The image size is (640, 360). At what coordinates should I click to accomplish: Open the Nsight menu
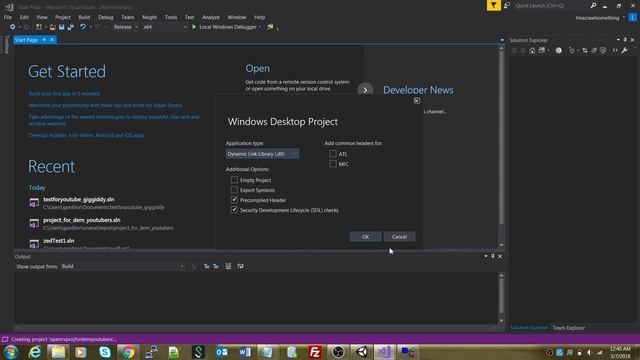[x=149, y=17]
